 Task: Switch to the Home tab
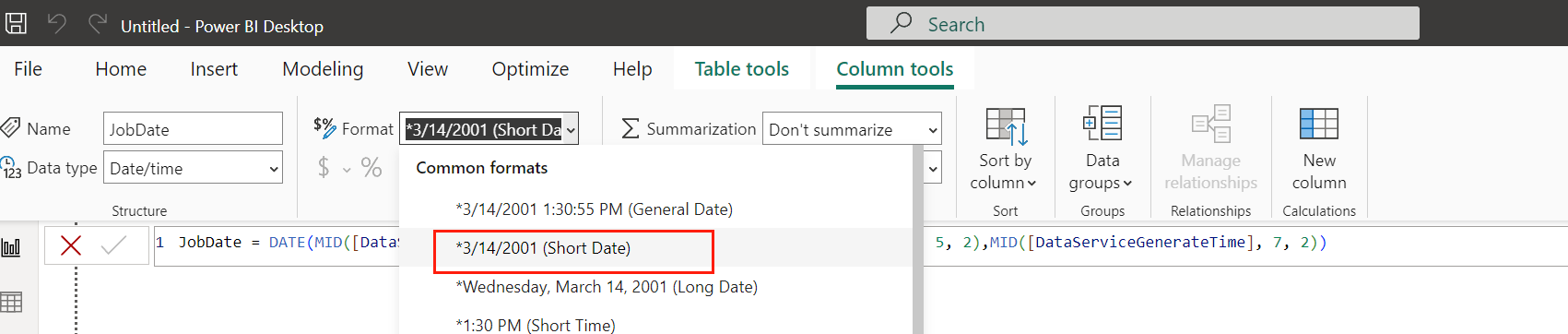pyautogui.click(x=121, y=69)
